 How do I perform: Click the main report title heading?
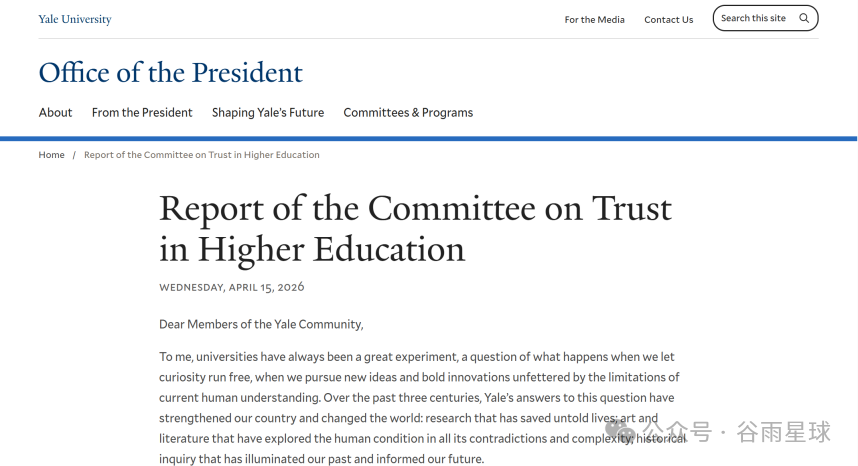[x=415, y=229]
